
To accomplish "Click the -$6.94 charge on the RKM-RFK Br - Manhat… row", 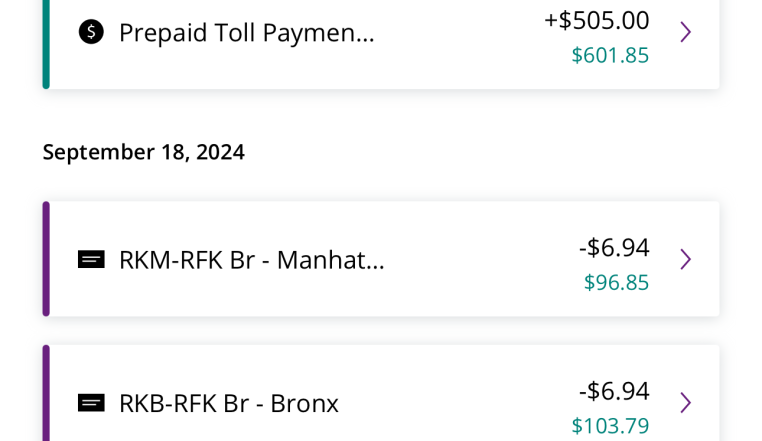I will 614,247.
